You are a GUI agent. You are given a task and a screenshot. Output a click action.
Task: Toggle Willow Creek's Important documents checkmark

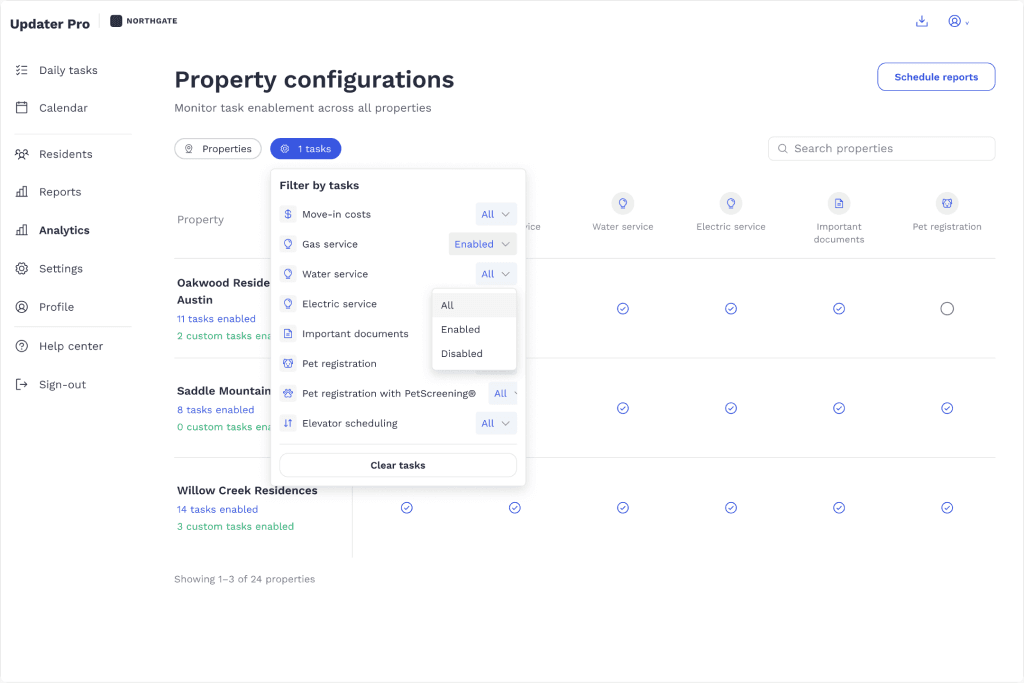point(839,508)
